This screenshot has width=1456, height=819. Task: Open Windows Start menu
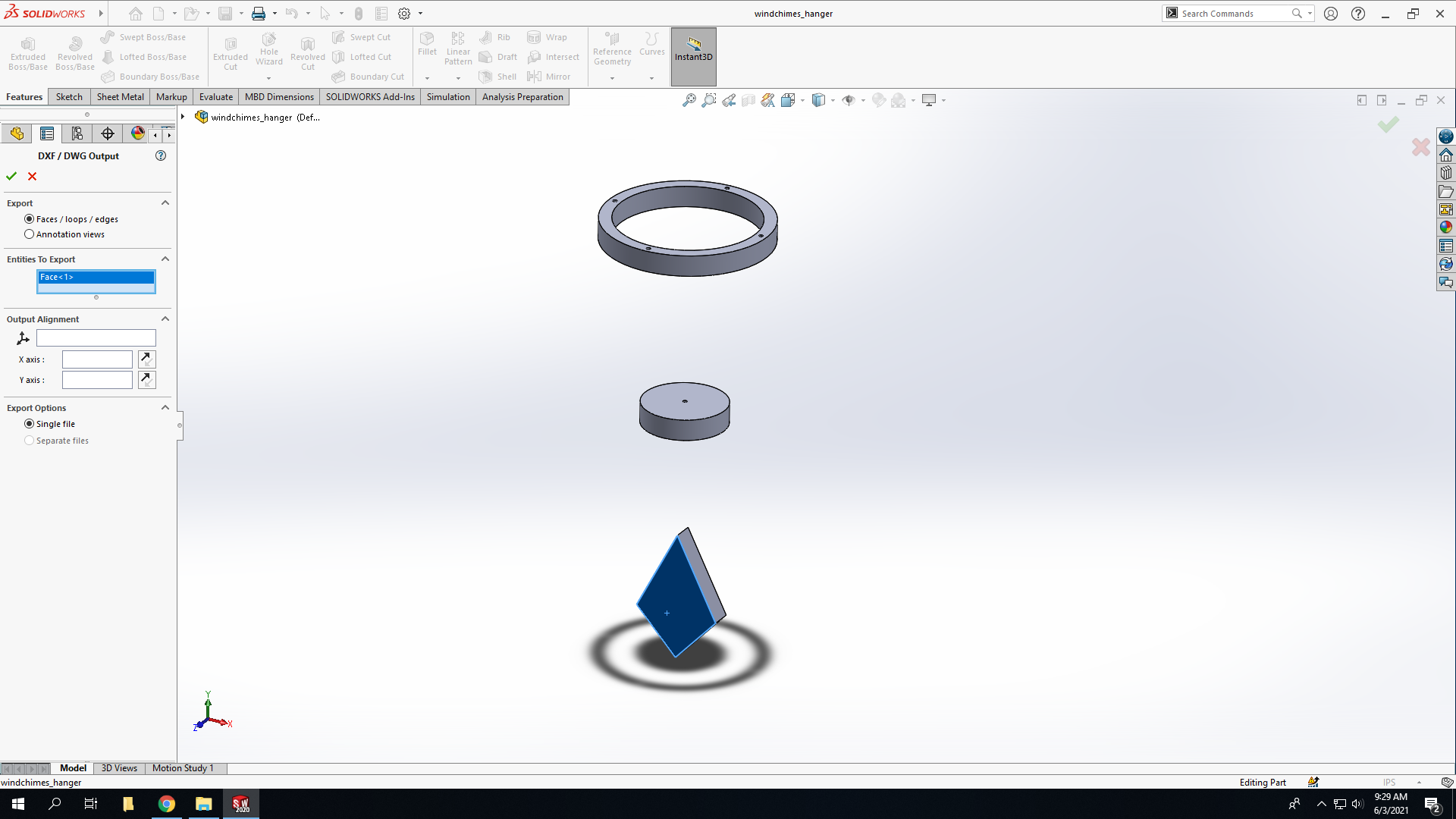click(18, 804)
